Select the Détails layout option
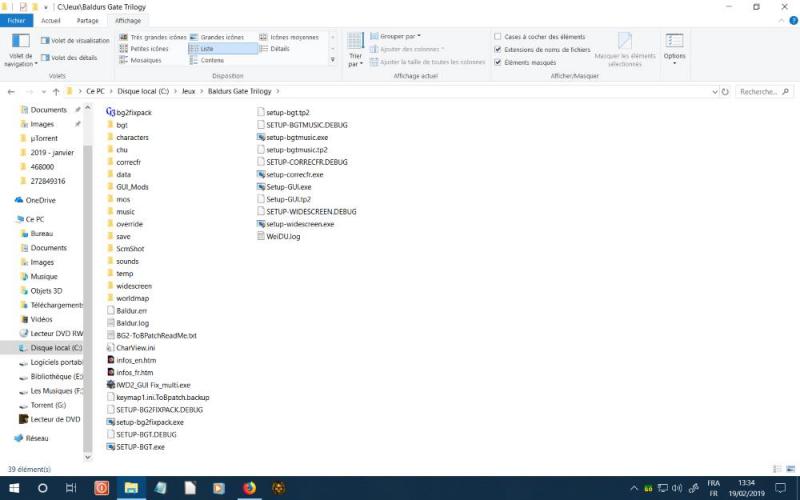Image resolution: width=800 pixels, height=500 pixels. pyautogui.click(x=274, y=48)
